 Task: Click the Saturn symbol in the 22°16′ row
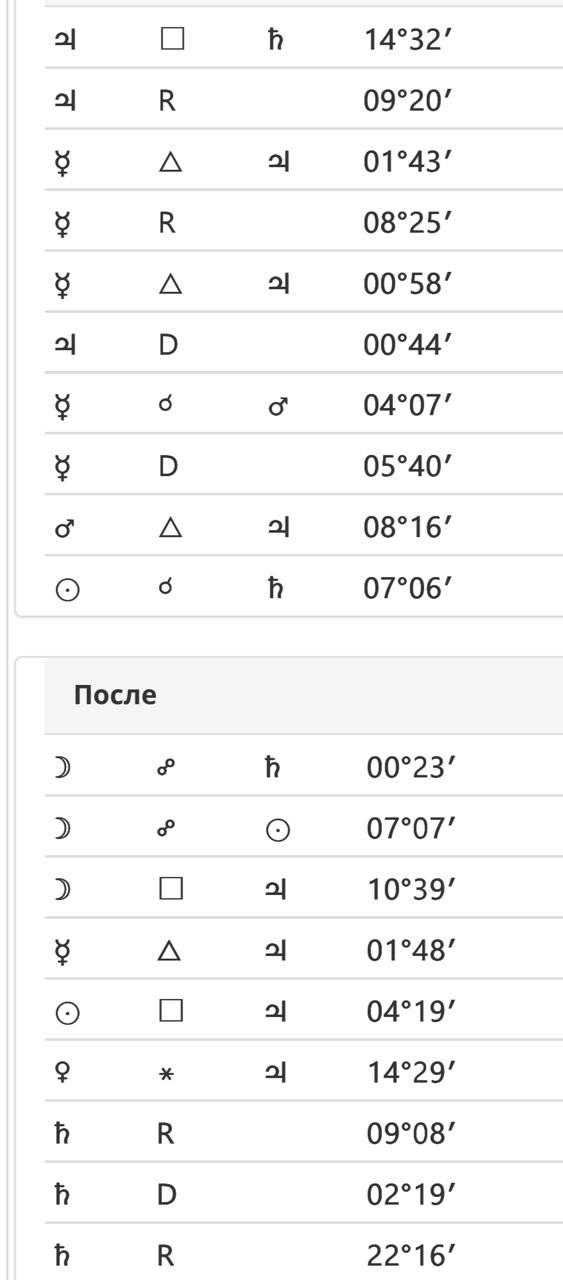61,1254
